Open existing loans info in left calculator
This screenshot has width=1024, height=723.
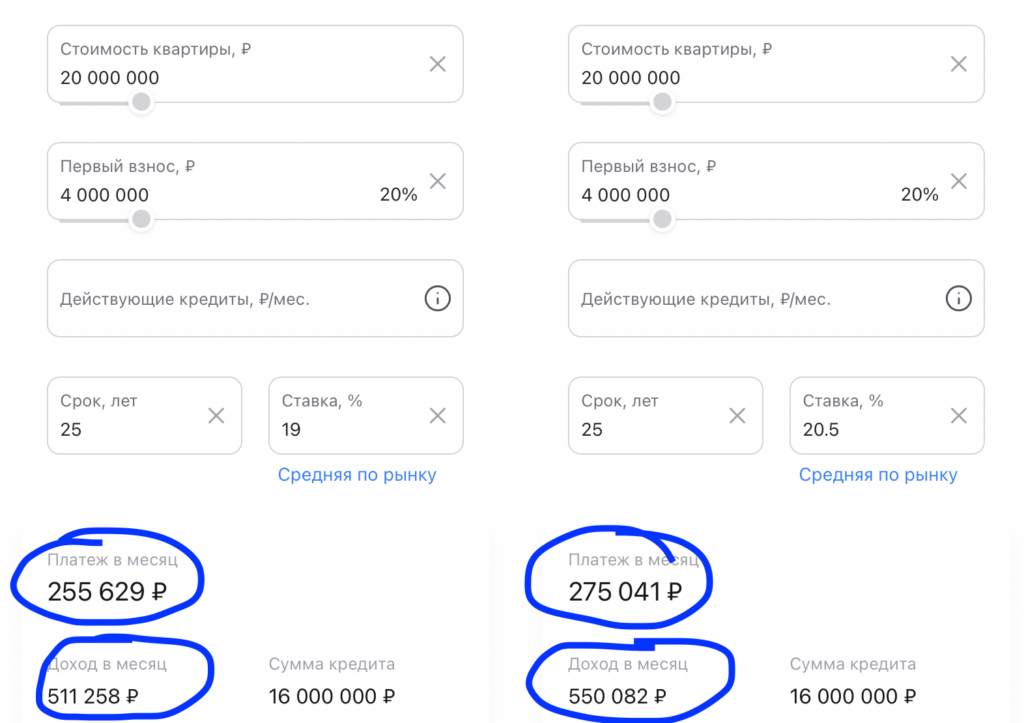click(437, 298)
